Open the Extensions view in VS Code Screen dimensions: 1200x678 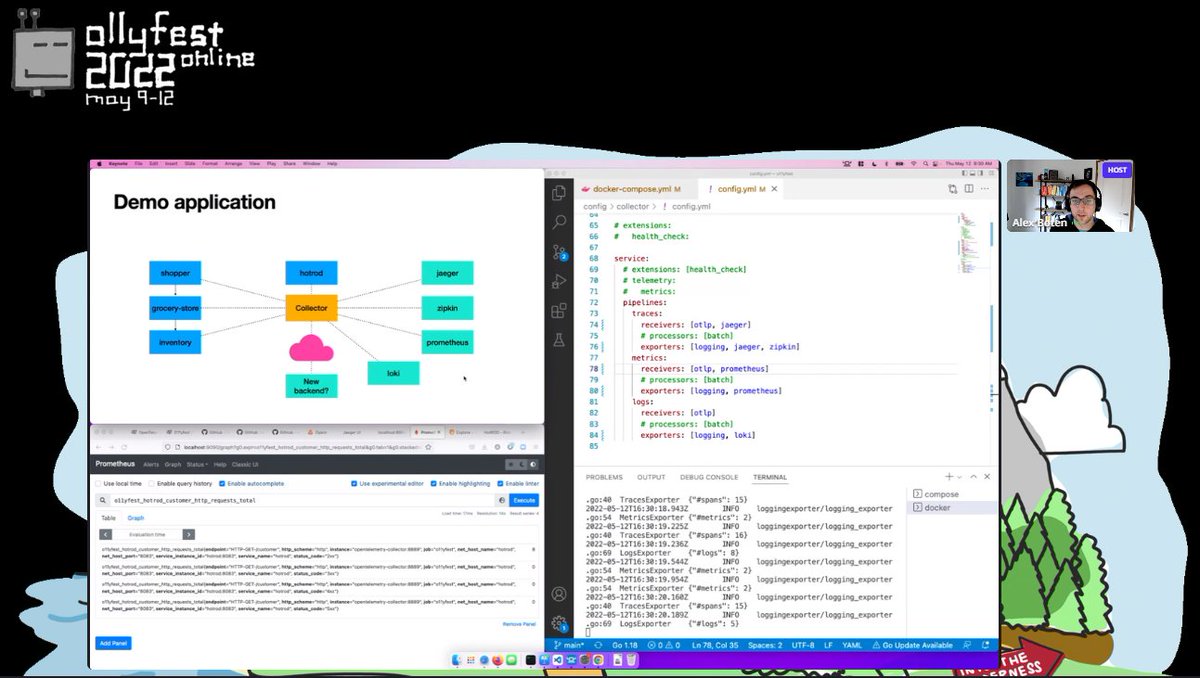click(560, 311)
